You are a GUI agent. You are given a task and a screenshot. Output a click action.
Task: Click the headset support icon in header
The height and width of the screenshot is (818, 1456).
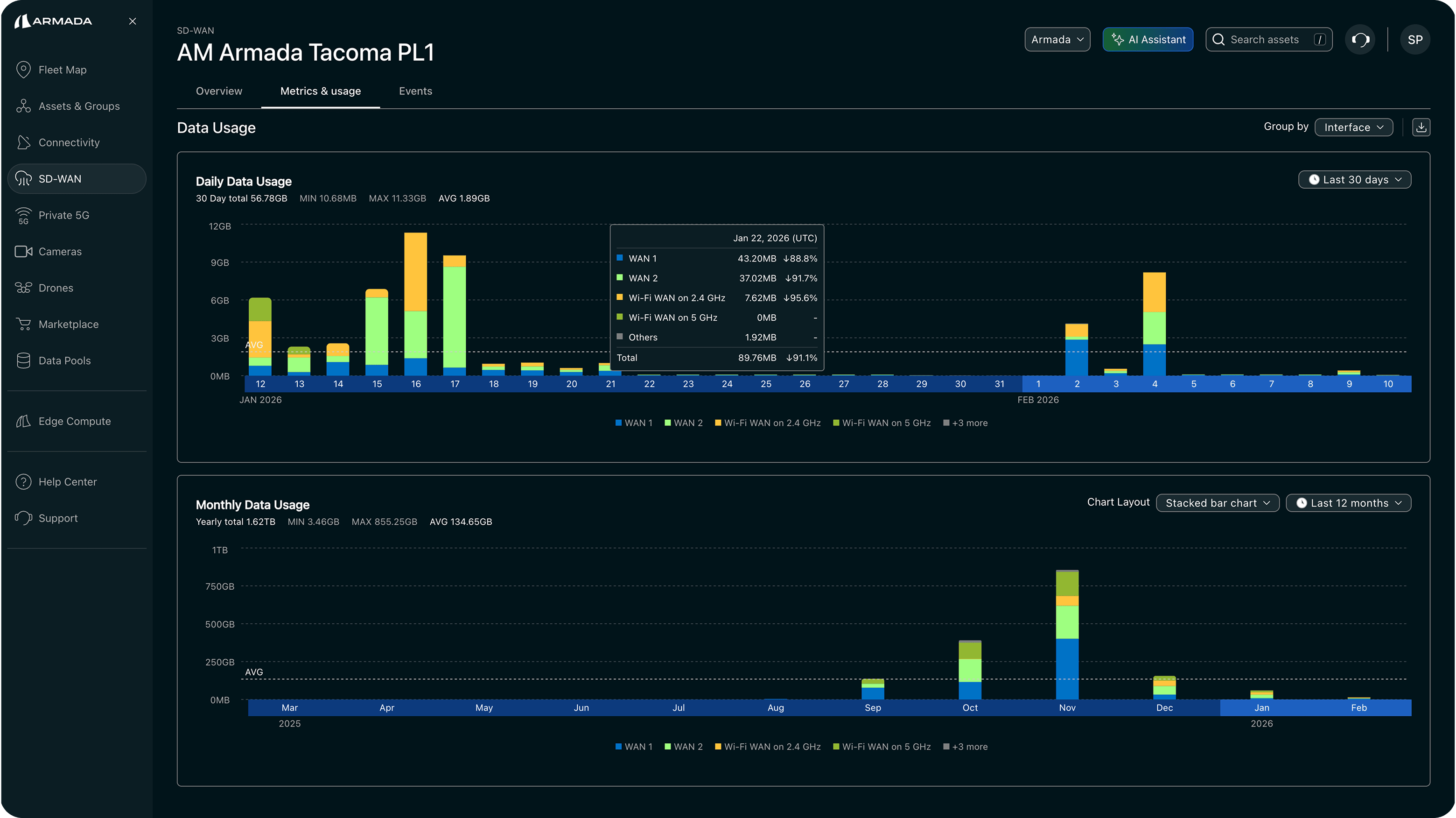(x=1360, y=40)
